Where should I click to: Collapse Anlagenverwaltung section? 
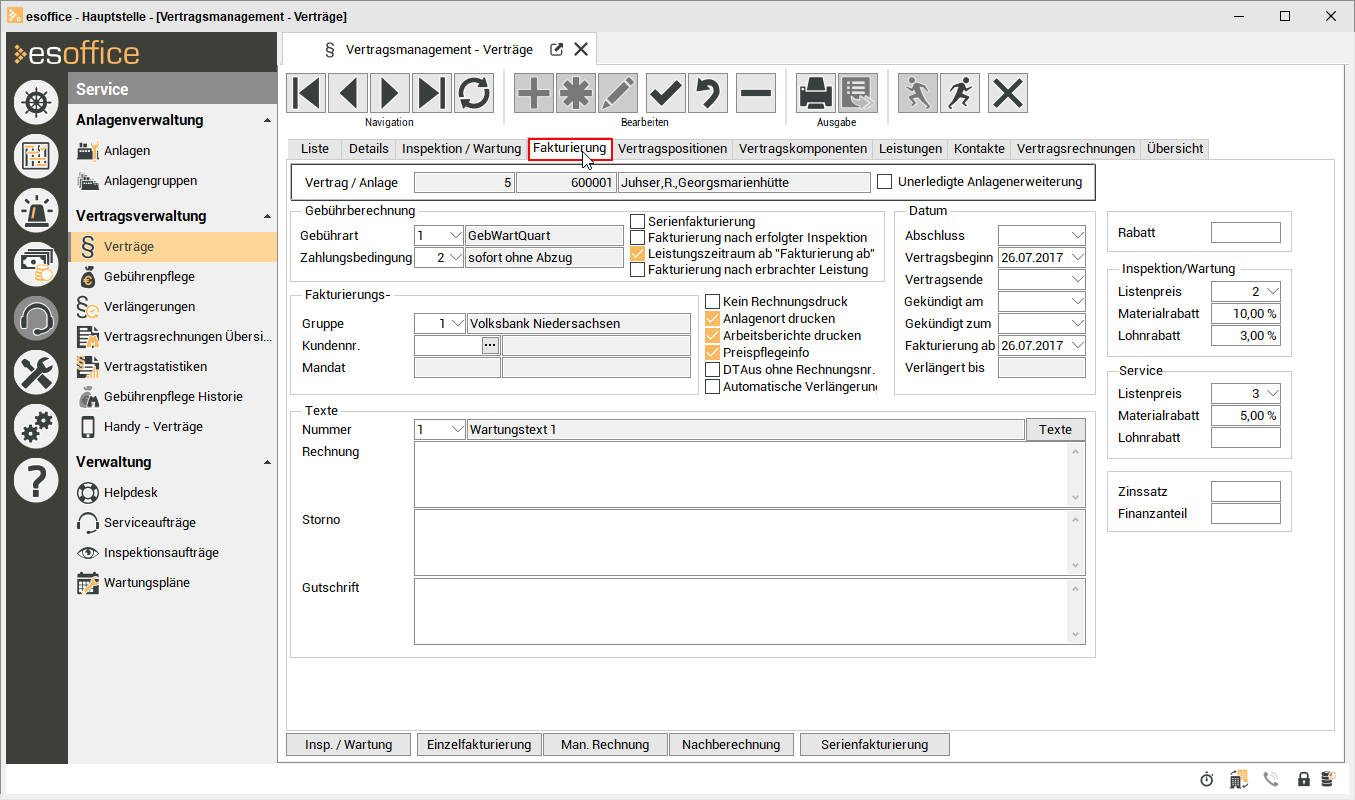[x=266, y=121]
